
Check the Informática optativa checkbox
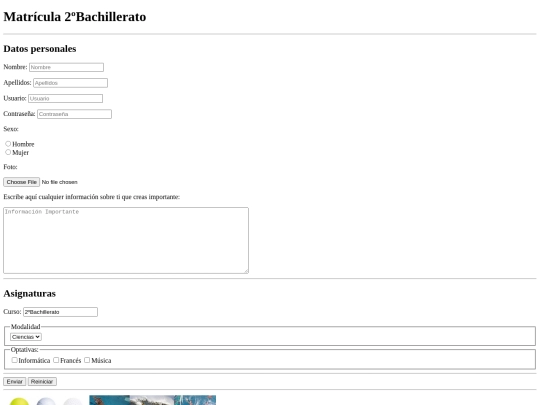[14, 360]
